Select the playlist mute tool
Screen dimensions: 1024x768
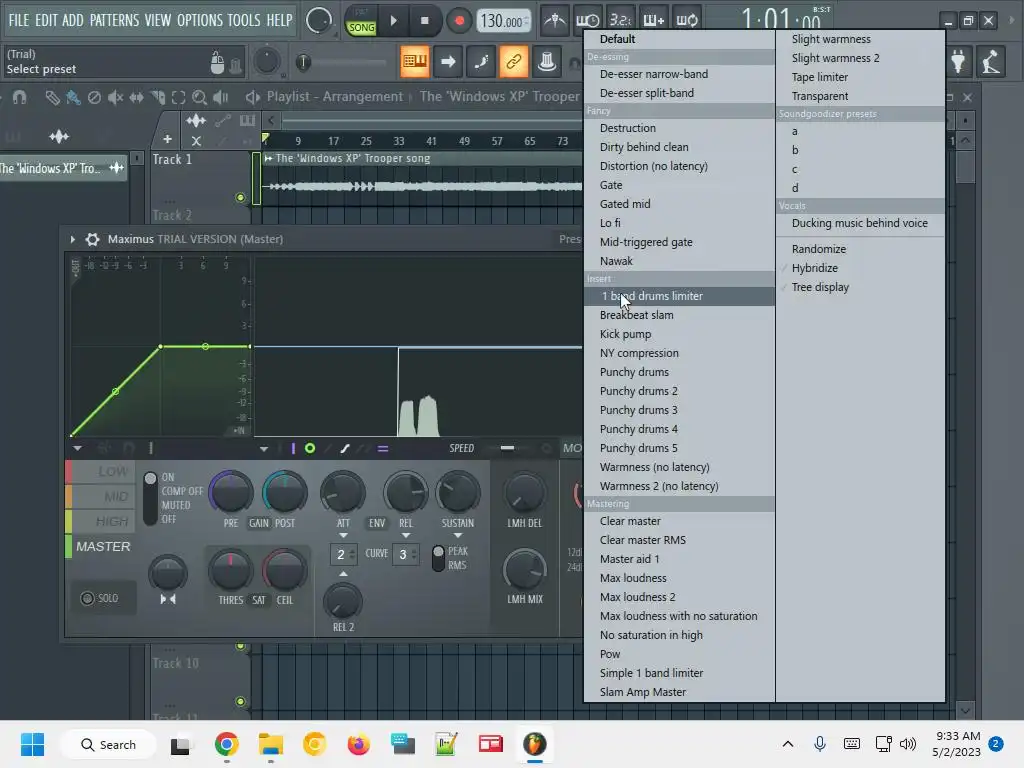(x=115, y=98)
